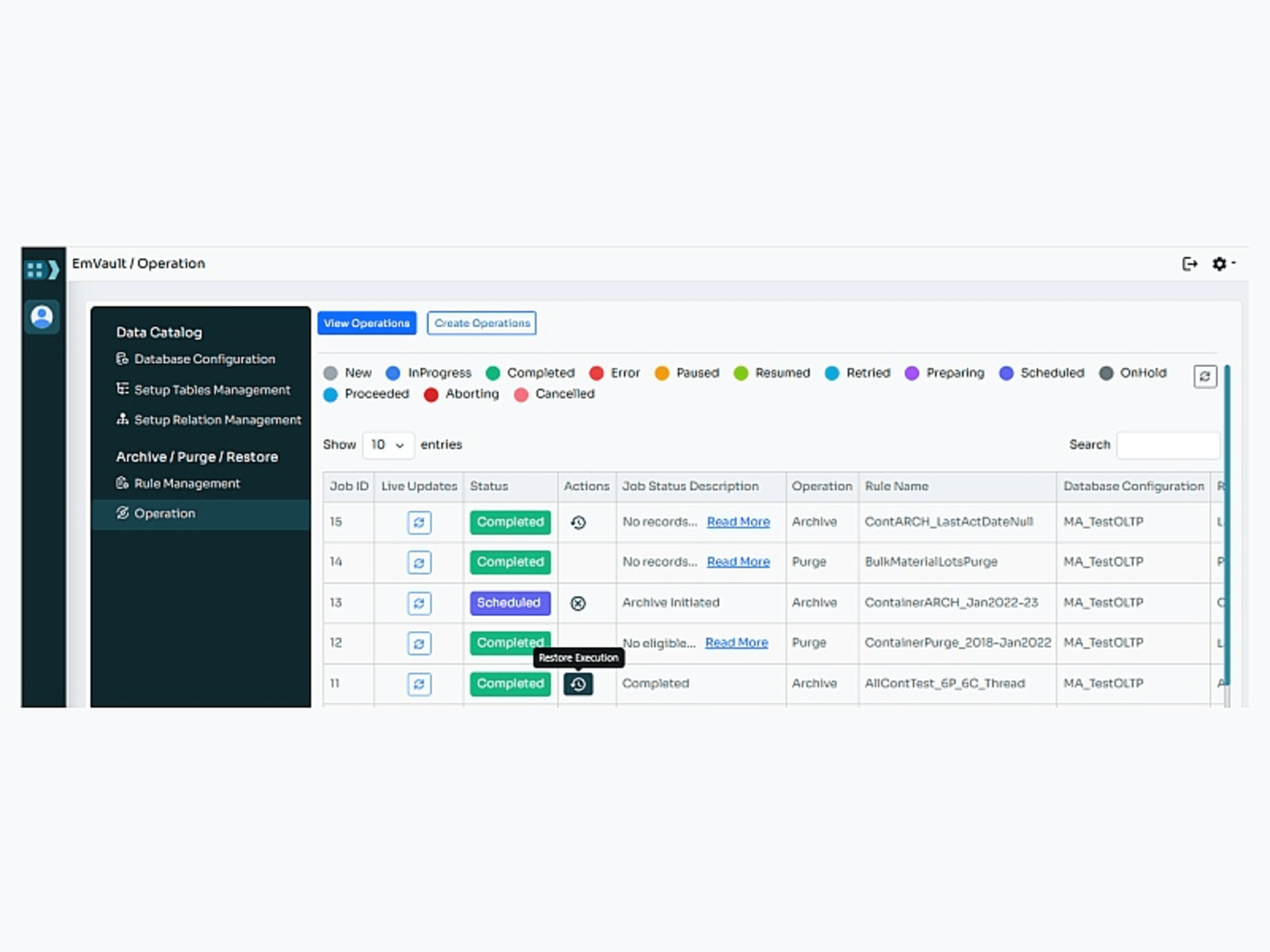Open Read More link for job 14
Viewport: 1270px width, 952px height.
pos(738,562)
